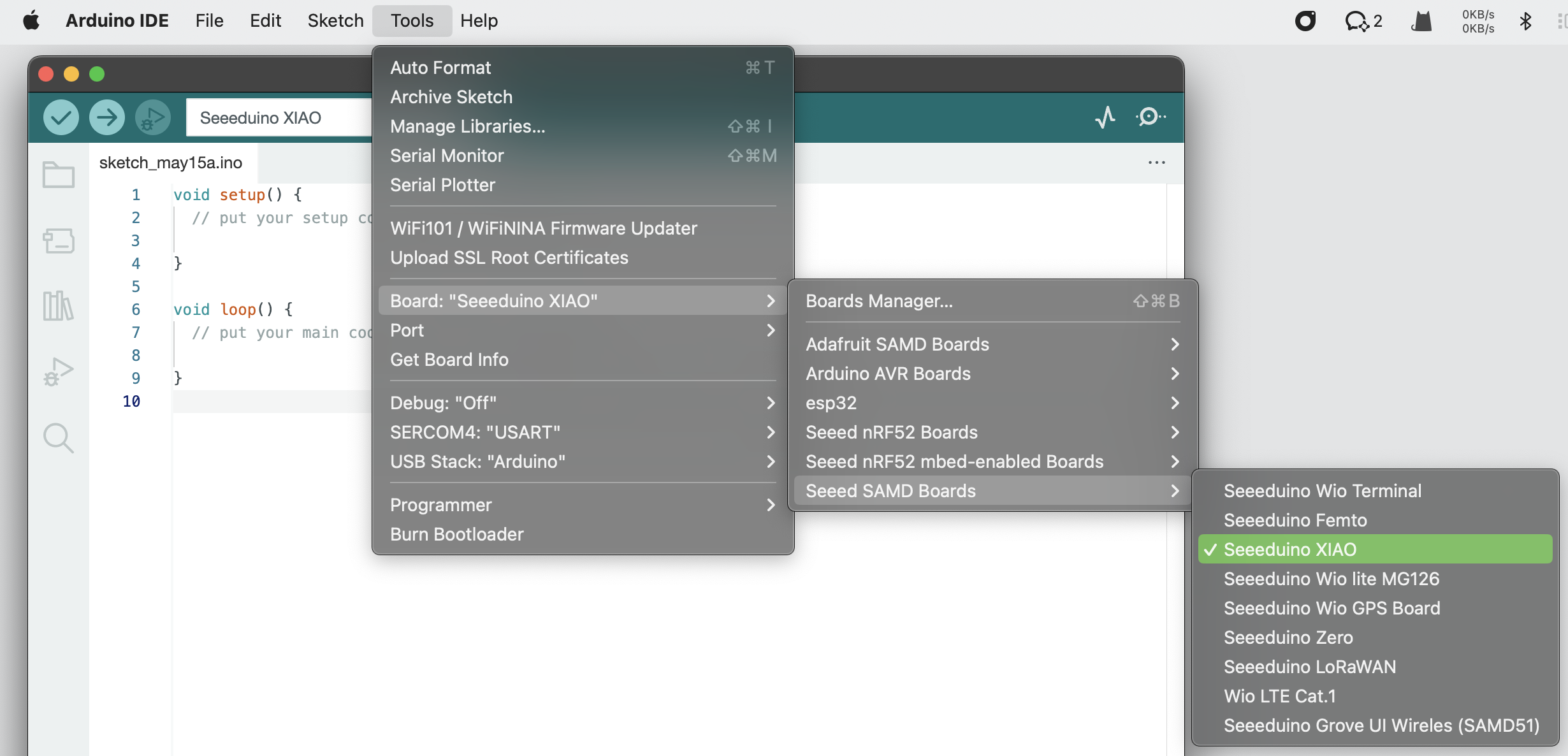Expand the Seeed nRF52 Boards submenu
This screenshot has height=756, width=1568.
(992, 432)
